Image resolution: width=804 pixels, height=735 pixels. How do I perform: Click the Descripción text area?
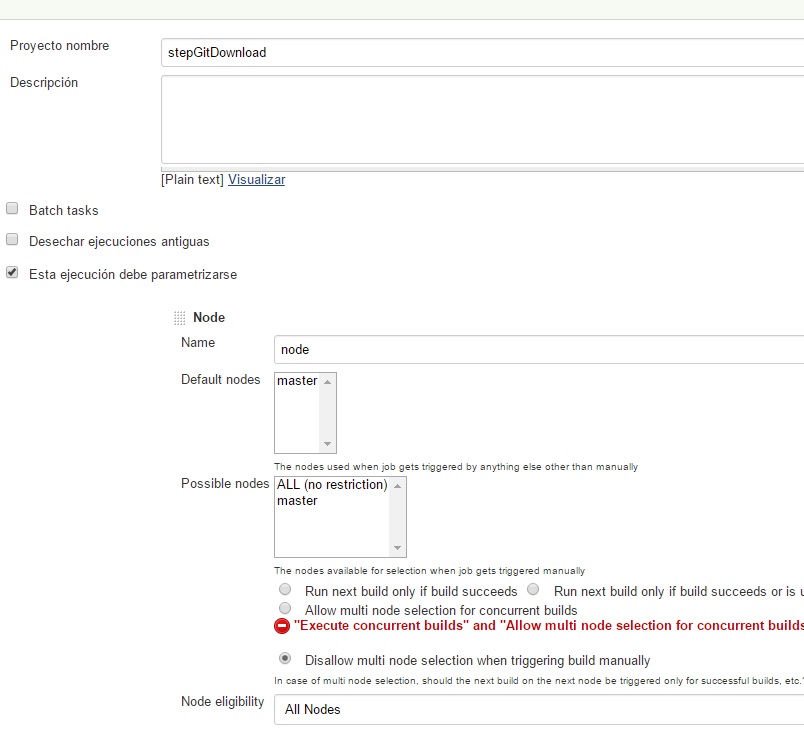point(482,120)
